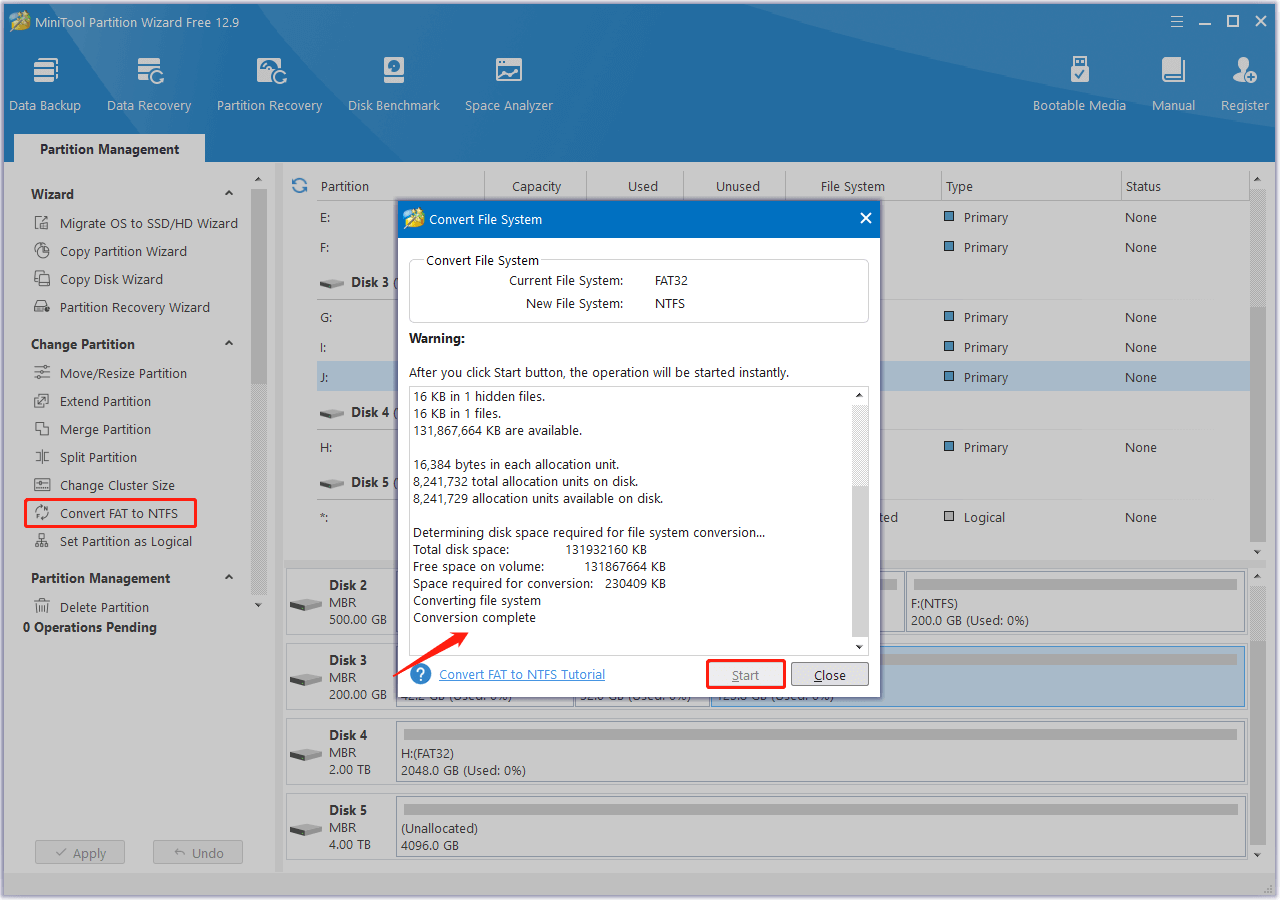Click 'Conversion complete' log line
Screen dimensions: 1280x901
tap(474, 618)
